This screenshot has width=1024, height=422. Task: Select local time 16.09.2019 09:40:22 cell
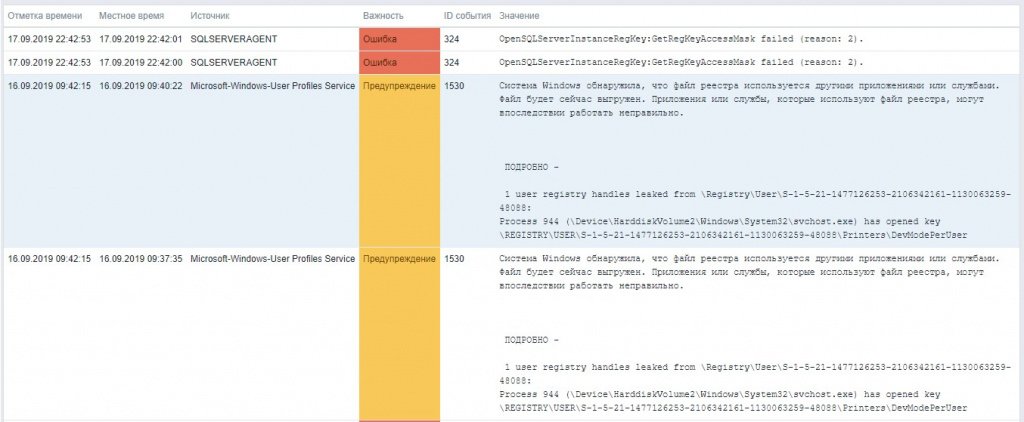pos(140,86)
